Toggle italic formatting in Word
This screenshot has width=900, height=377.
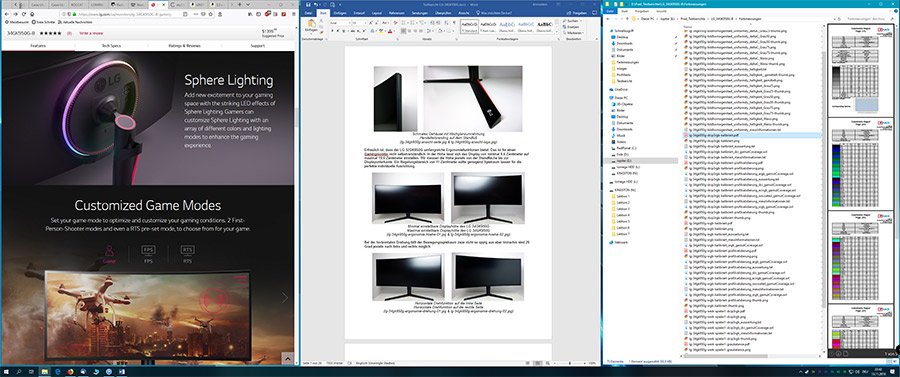point(338,31)
